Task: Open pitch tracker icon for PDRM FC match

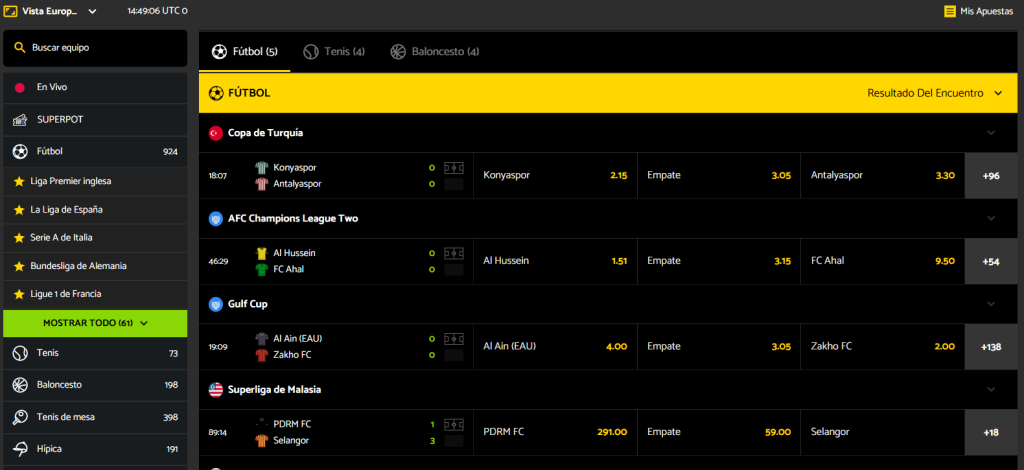Action: 454,424
